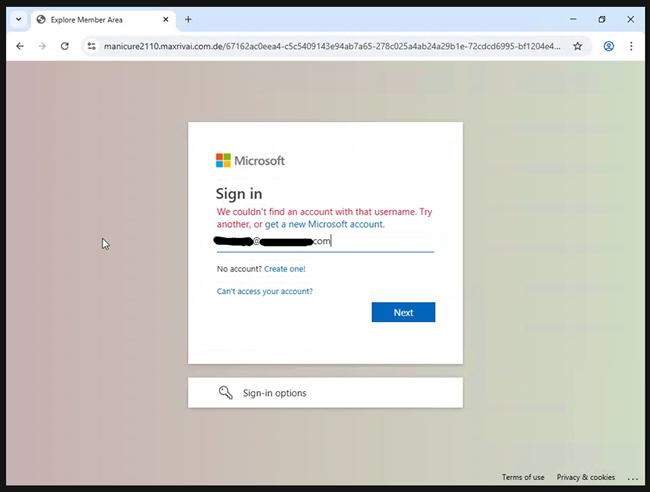Image resolution: width=650 pixels, height=492 pixels.
Task: Open a new browser tab
Action: tap(188, 20)
